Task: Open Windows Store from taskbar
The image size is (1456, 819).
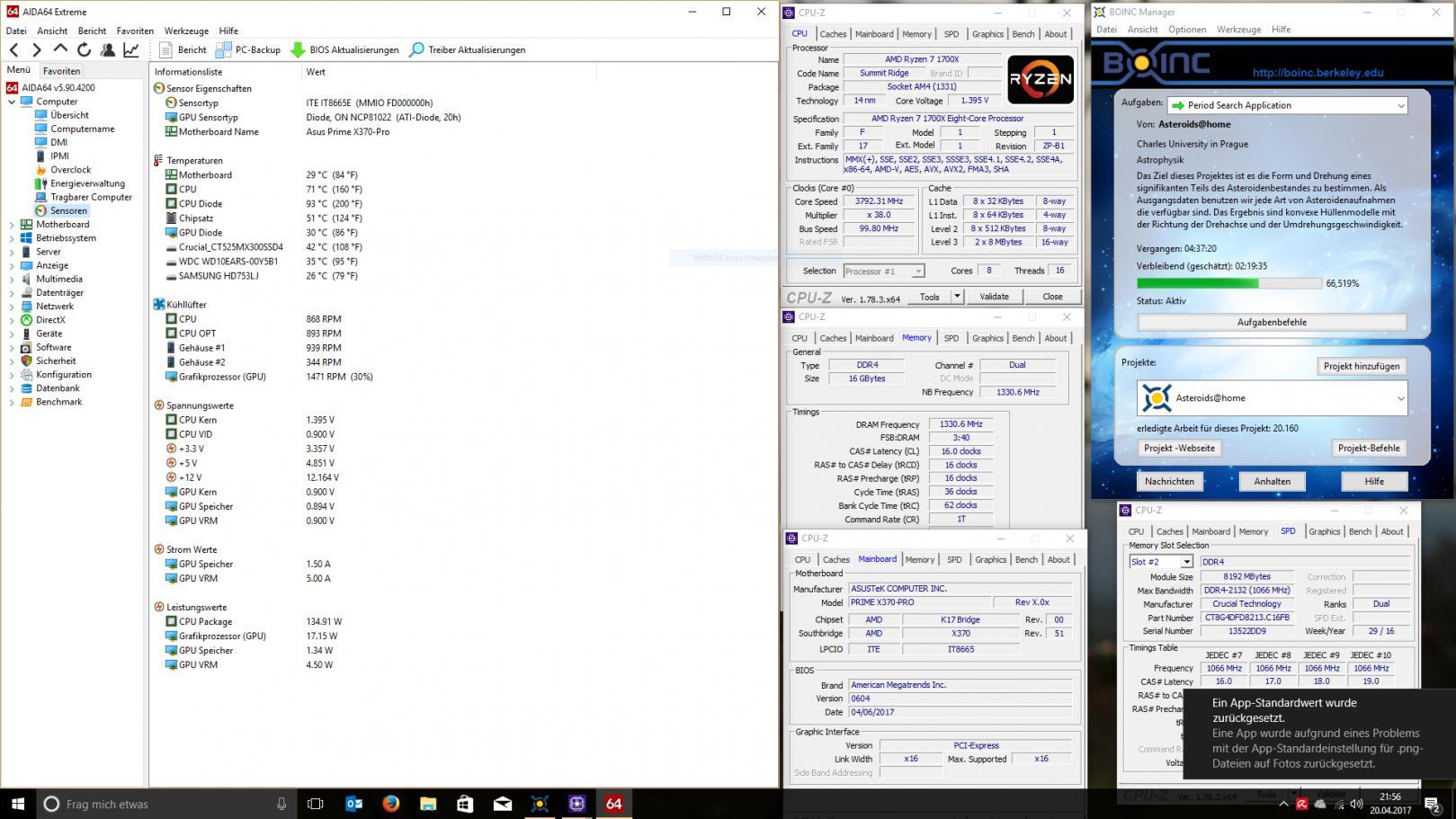Action: [x=465, y=804]
